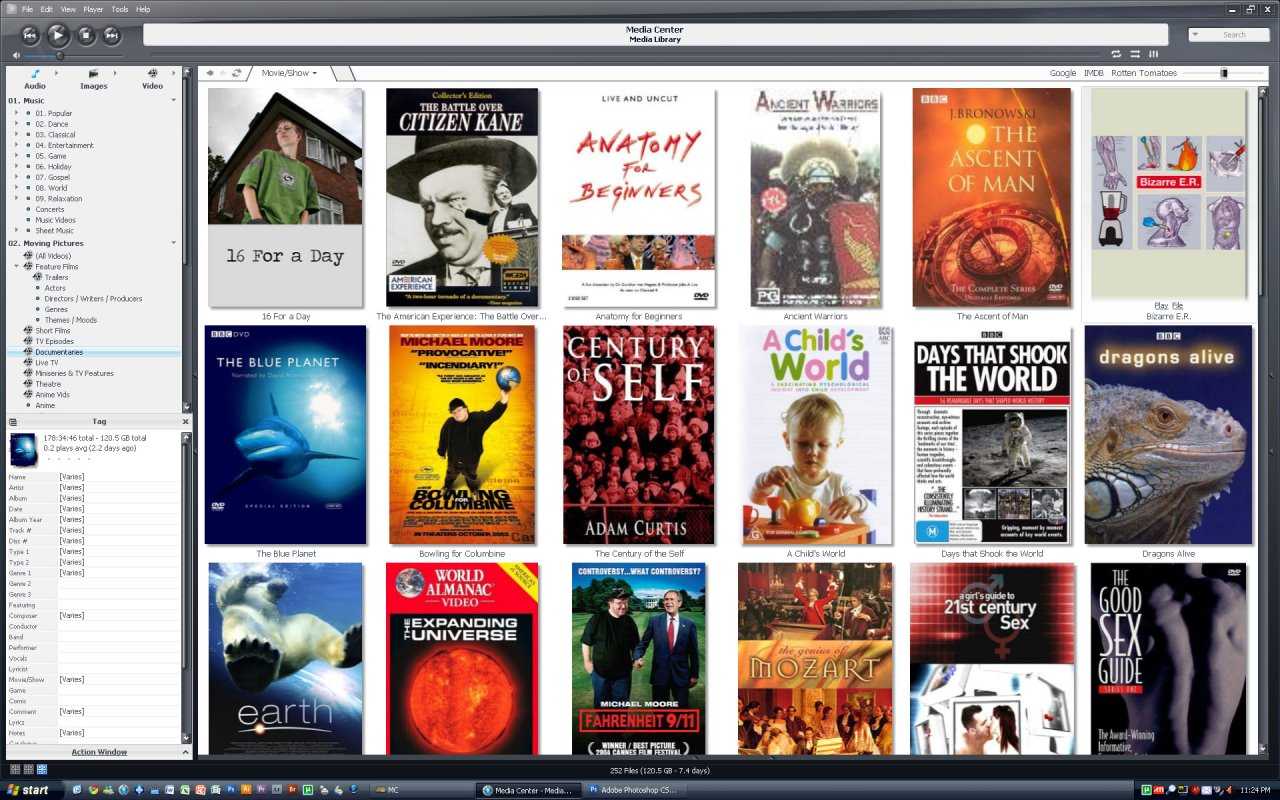
Task: Open the IMDB link
Action: point(1094,73)
